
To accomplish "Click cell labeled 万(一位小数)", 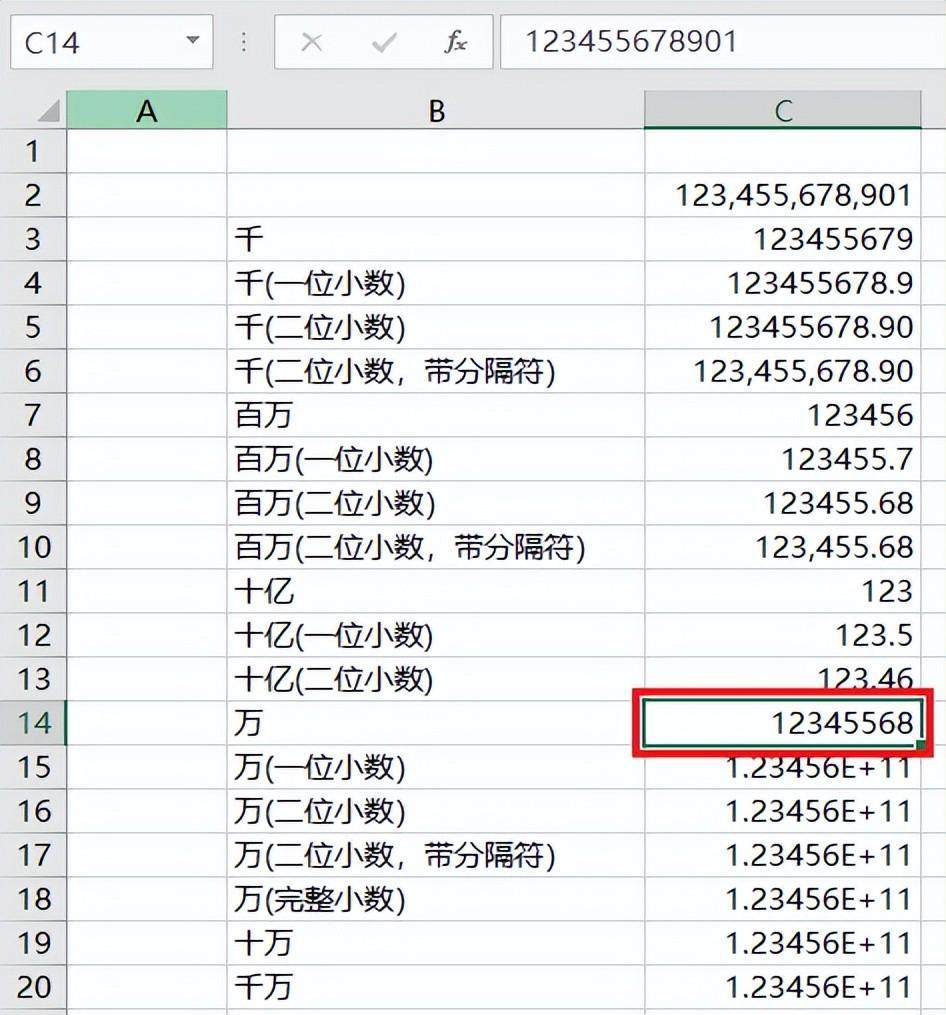I will pyautogui.click(x=436, y=767).
